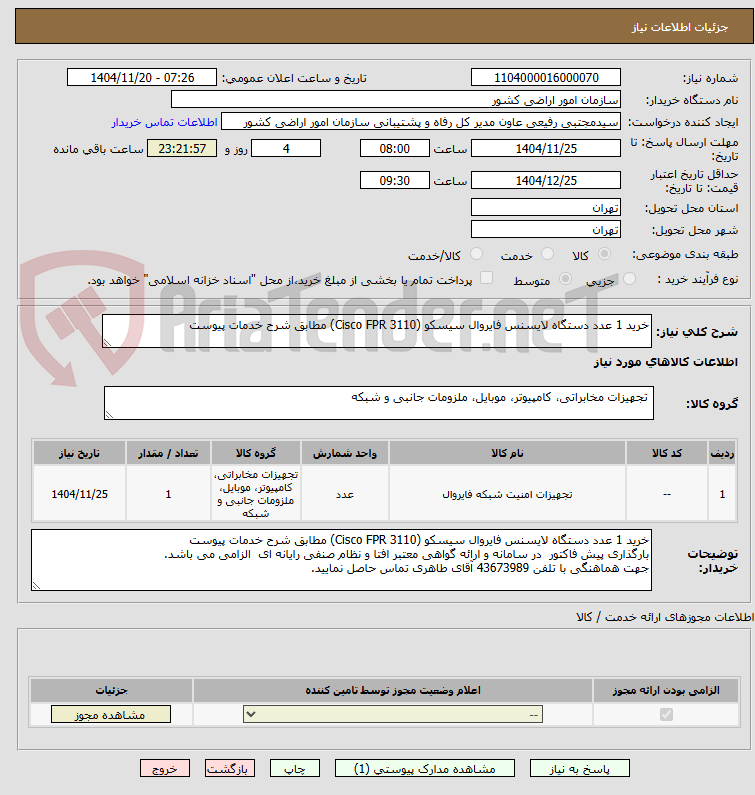
Task: Click the public announcement date field
Action: click(x=142, y=78)
